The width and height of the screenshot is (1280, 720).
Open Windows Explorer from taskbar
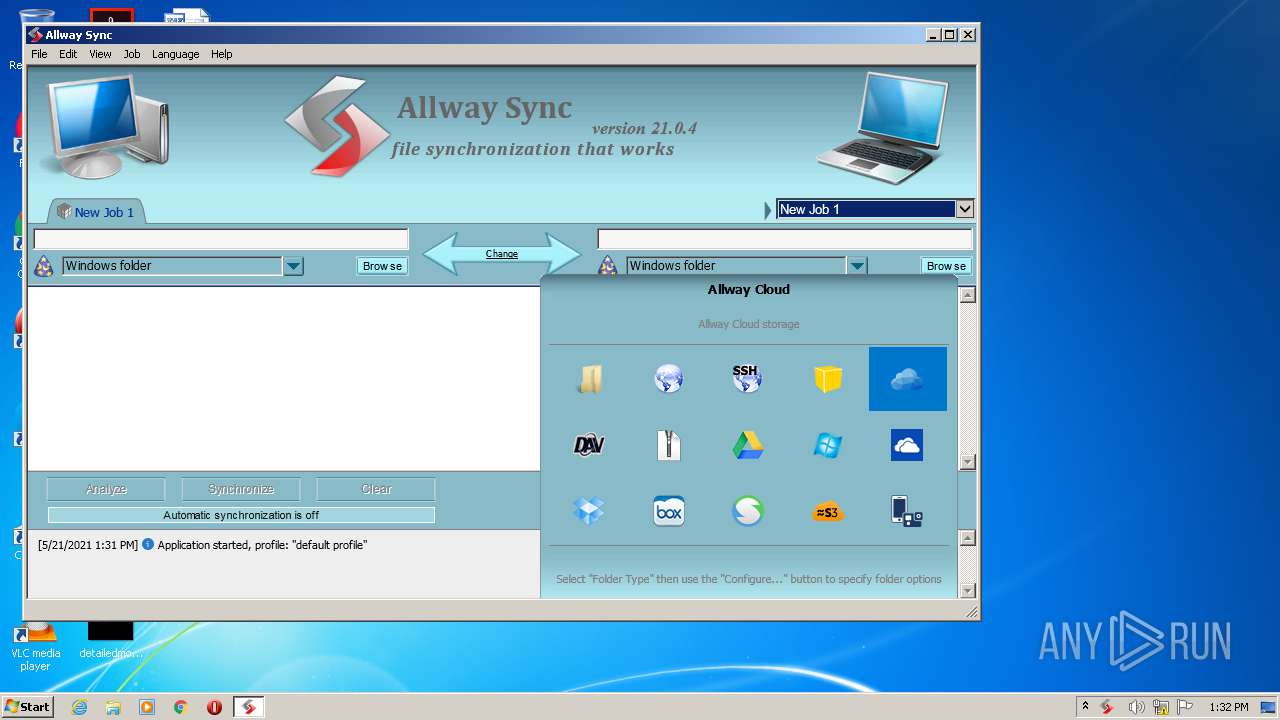pyautogui.click(x=113, y=707)
